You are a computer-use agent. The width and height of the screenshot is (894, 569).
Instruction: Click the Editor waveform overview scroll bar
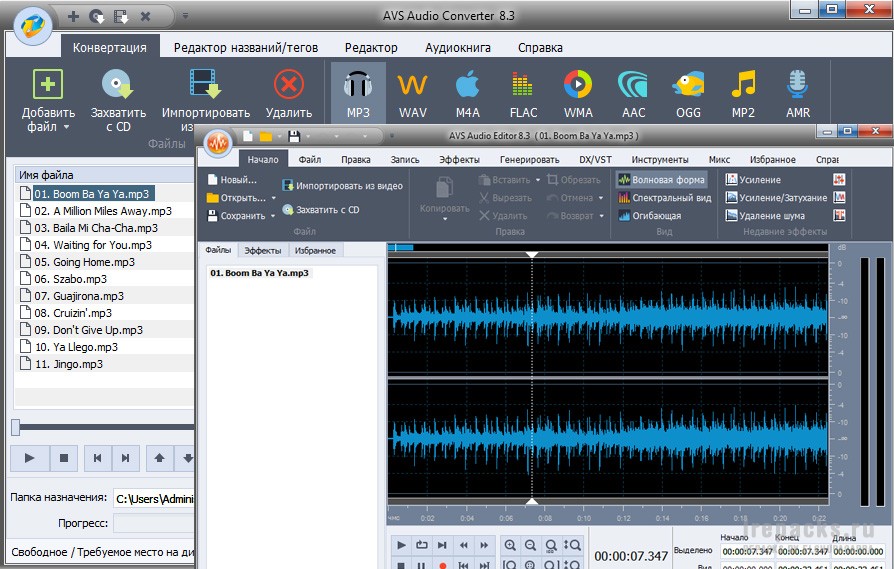click(x=608, y=247)
